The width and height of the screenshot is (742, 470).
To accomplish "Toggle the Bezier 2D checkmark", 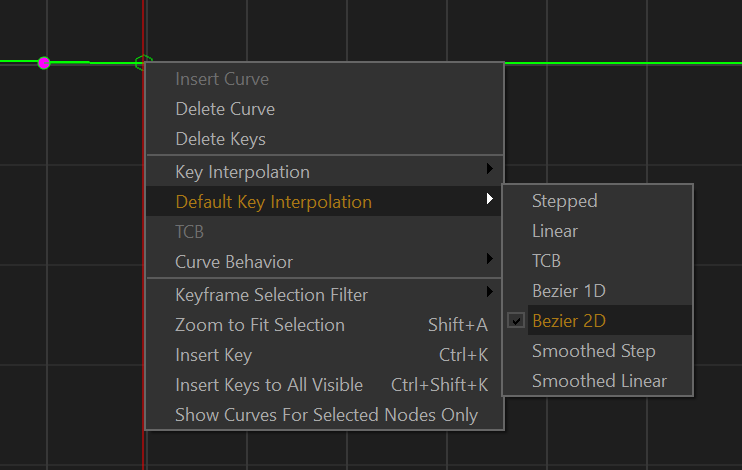I will (516, 320).
